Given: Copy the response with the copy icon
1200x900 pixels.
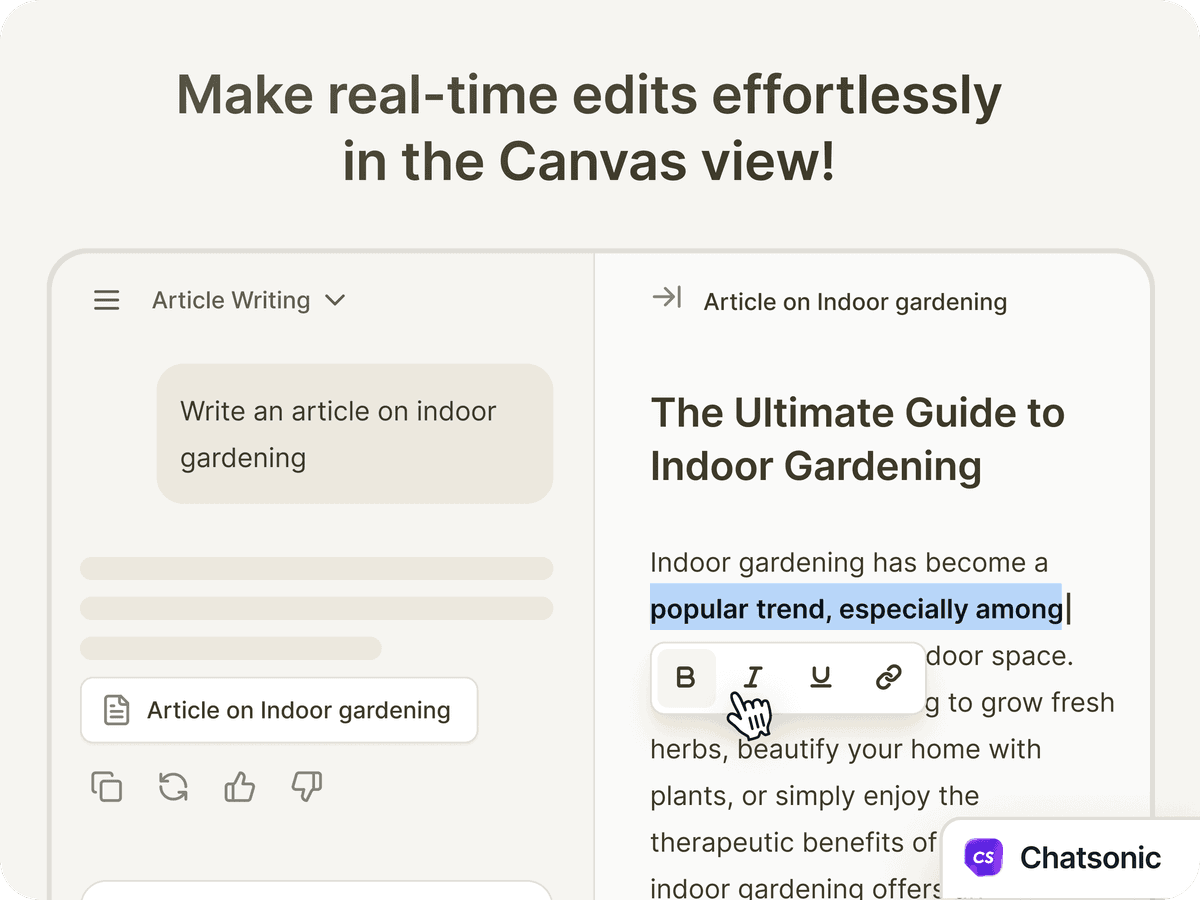Looking at the screenshot, I should click(106, 787).
